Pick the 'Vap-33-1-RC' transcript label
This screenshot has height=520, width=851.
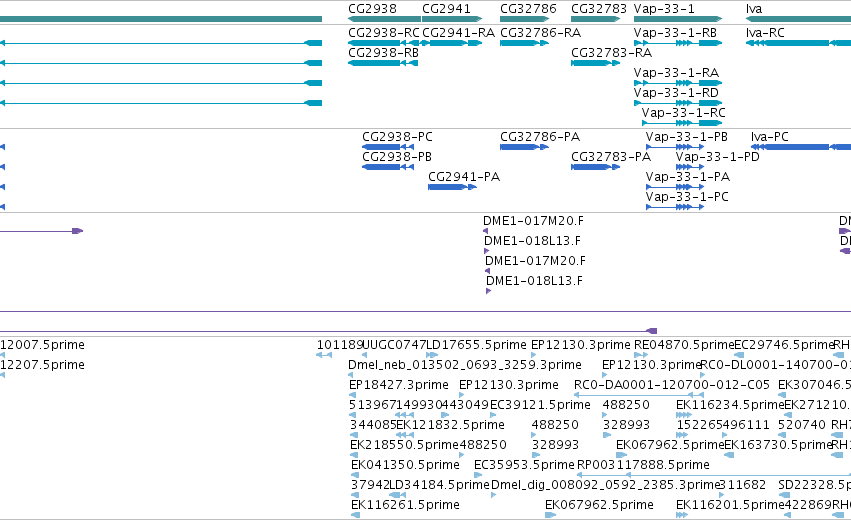[x=683, y=113]
